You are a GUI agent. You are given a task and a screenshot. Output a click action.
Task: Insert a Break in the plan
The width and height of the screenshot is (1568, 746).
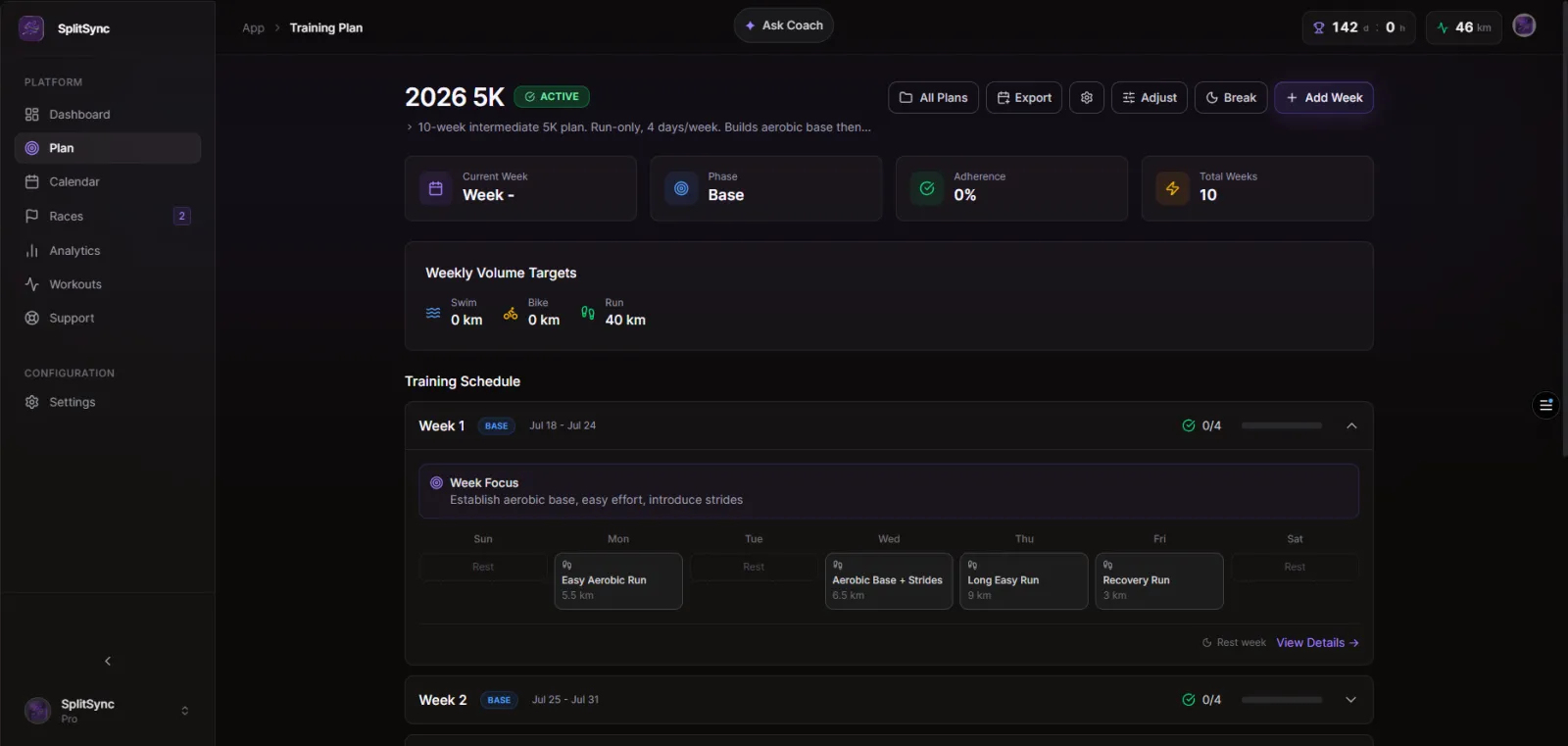click(x=1231, y=98)
